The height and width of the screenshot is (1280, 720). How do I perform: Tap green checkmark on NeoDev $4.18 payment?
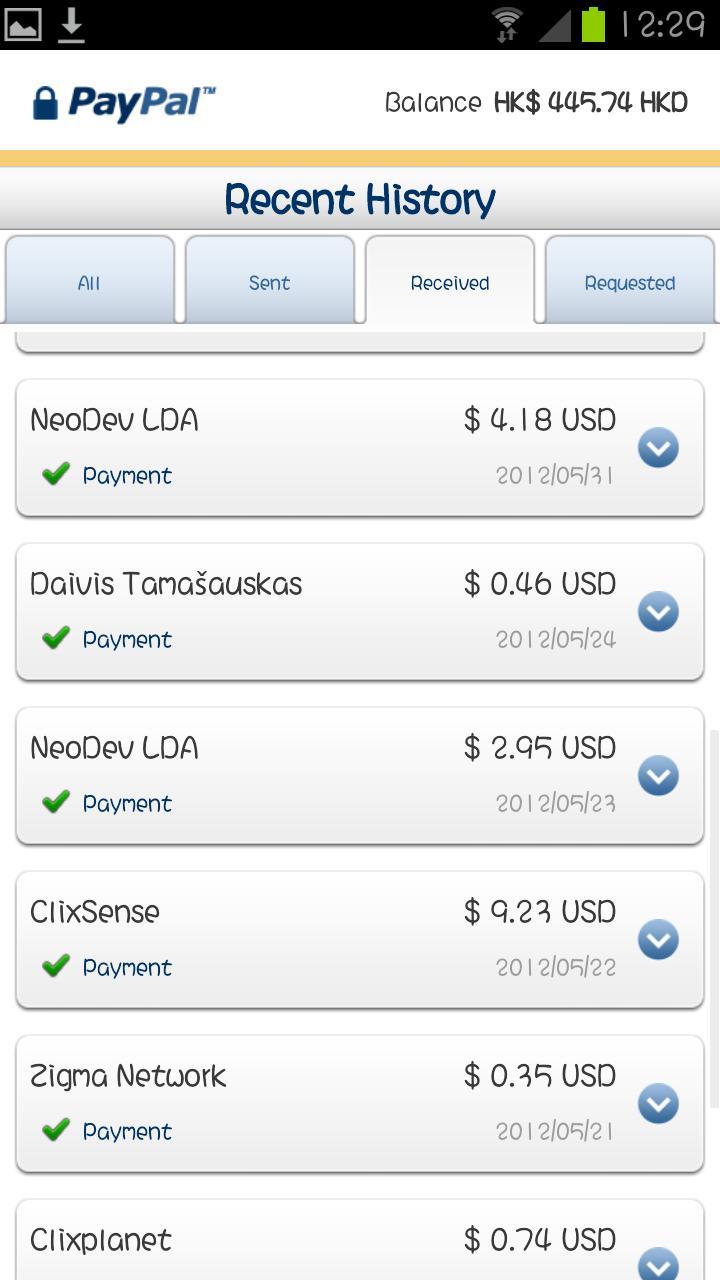56,474
